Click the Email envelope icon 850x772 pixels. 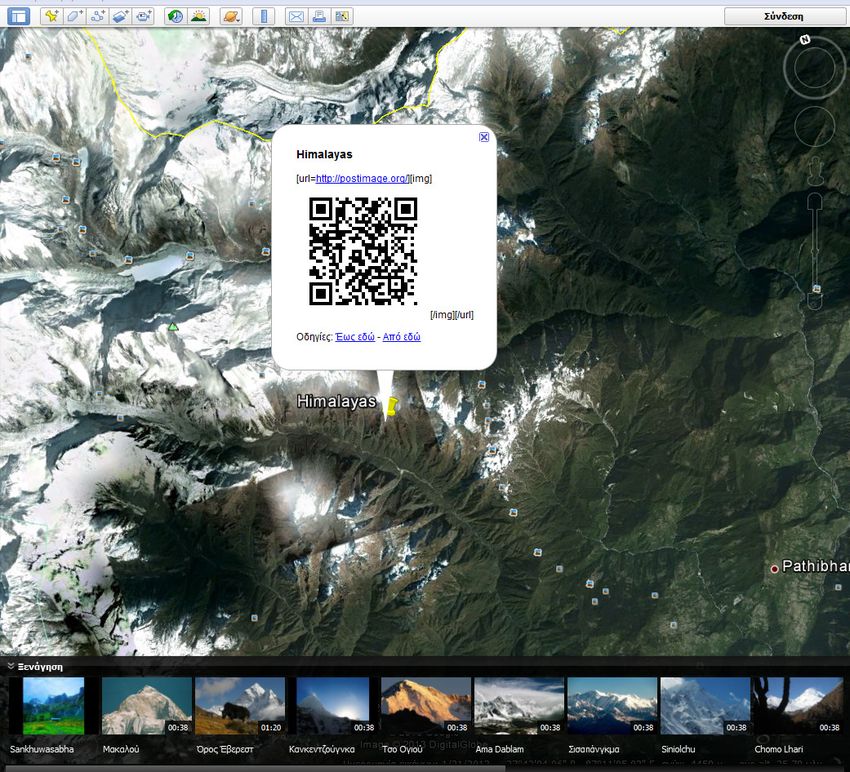(x=296, y=16)
